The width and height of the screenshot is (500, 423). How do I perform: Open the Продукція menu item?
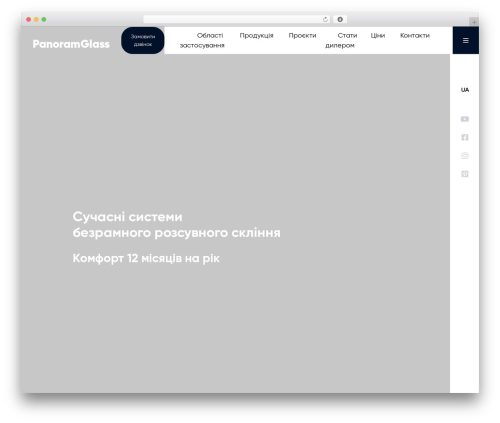point(256,35)
